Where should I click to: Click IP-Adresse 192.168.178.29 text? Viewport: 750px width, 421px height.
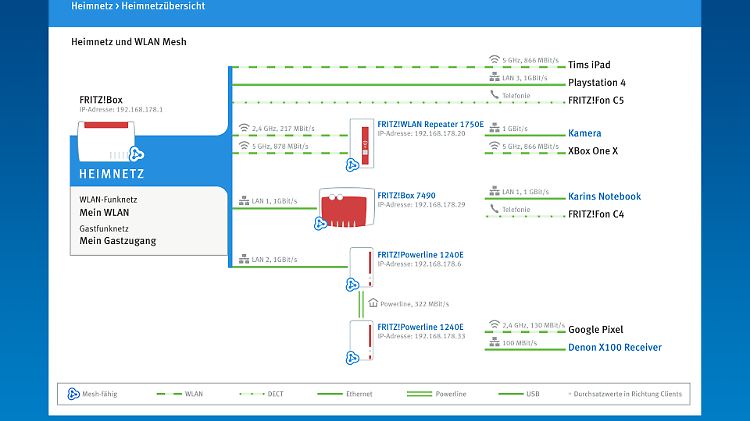(x=421, y=205)
